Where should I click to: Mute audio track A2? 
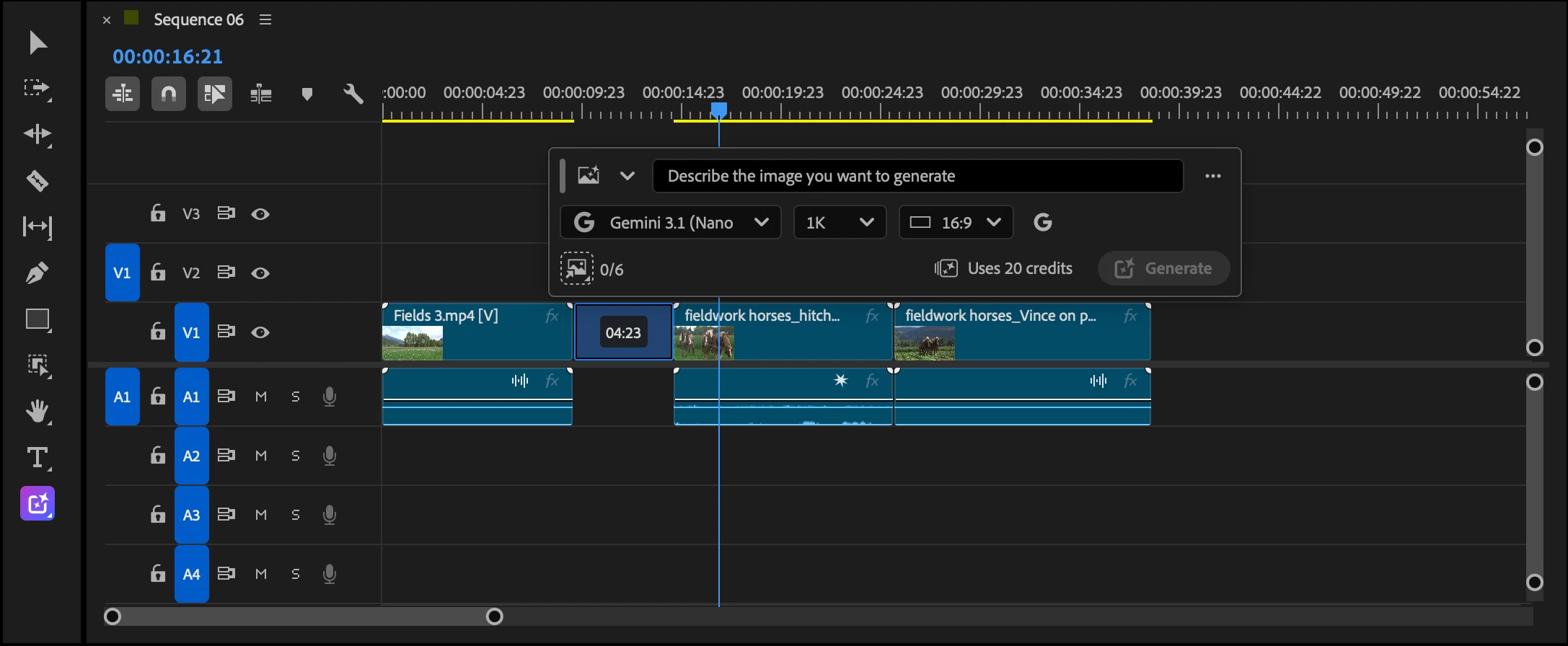(x=261, y=456)
